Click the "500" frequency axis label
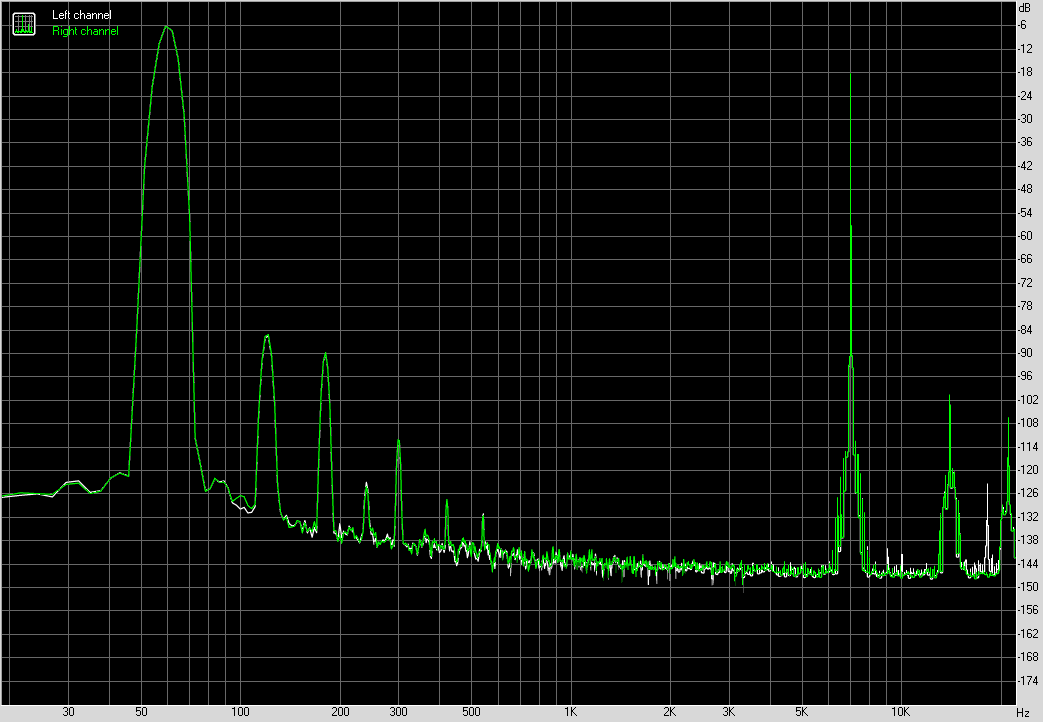This screenshot has width=1043, height=722. point(471,713)
